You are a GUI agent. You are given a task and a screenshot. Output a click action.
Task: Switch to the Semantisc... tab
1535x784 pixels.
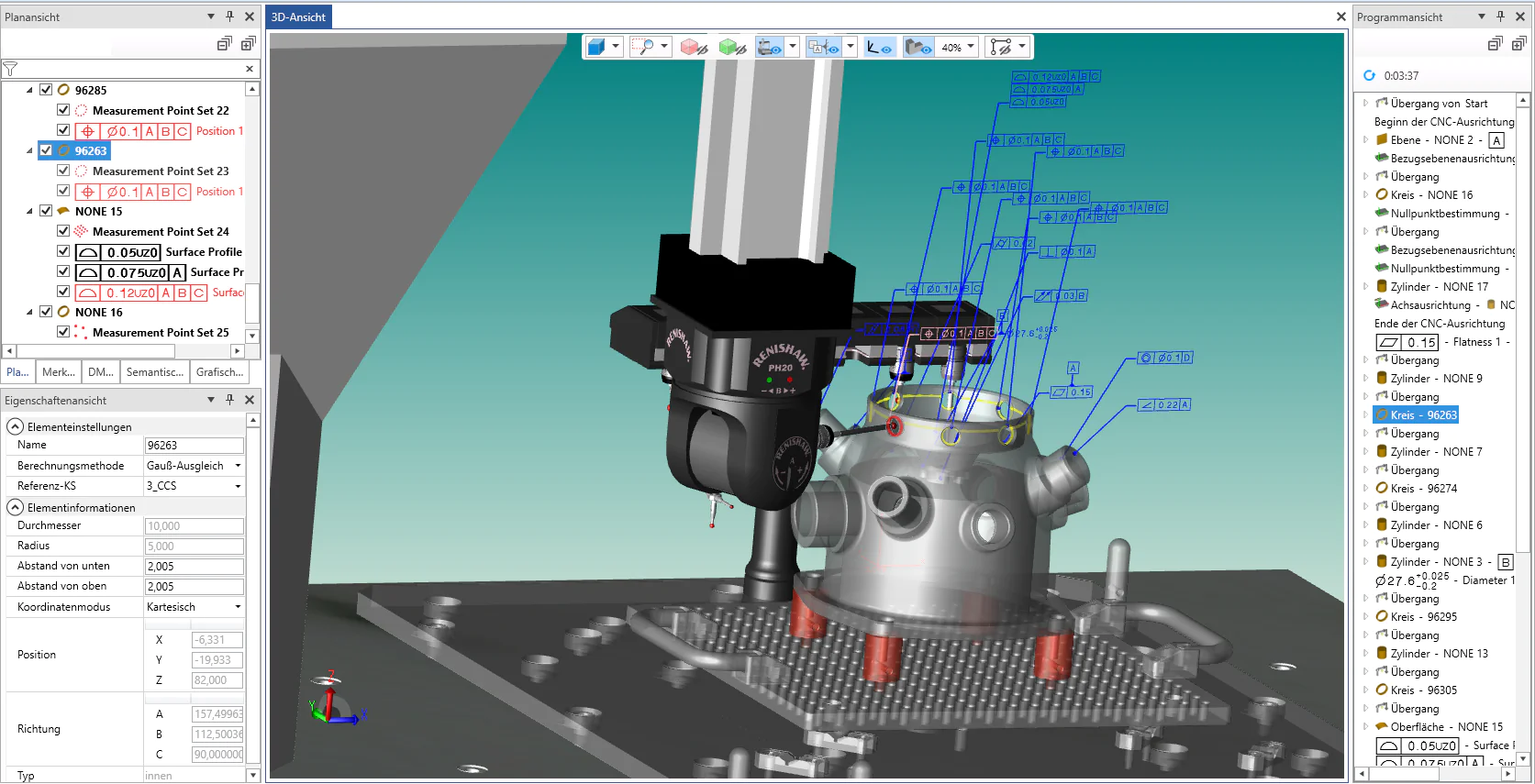[154, 372]
